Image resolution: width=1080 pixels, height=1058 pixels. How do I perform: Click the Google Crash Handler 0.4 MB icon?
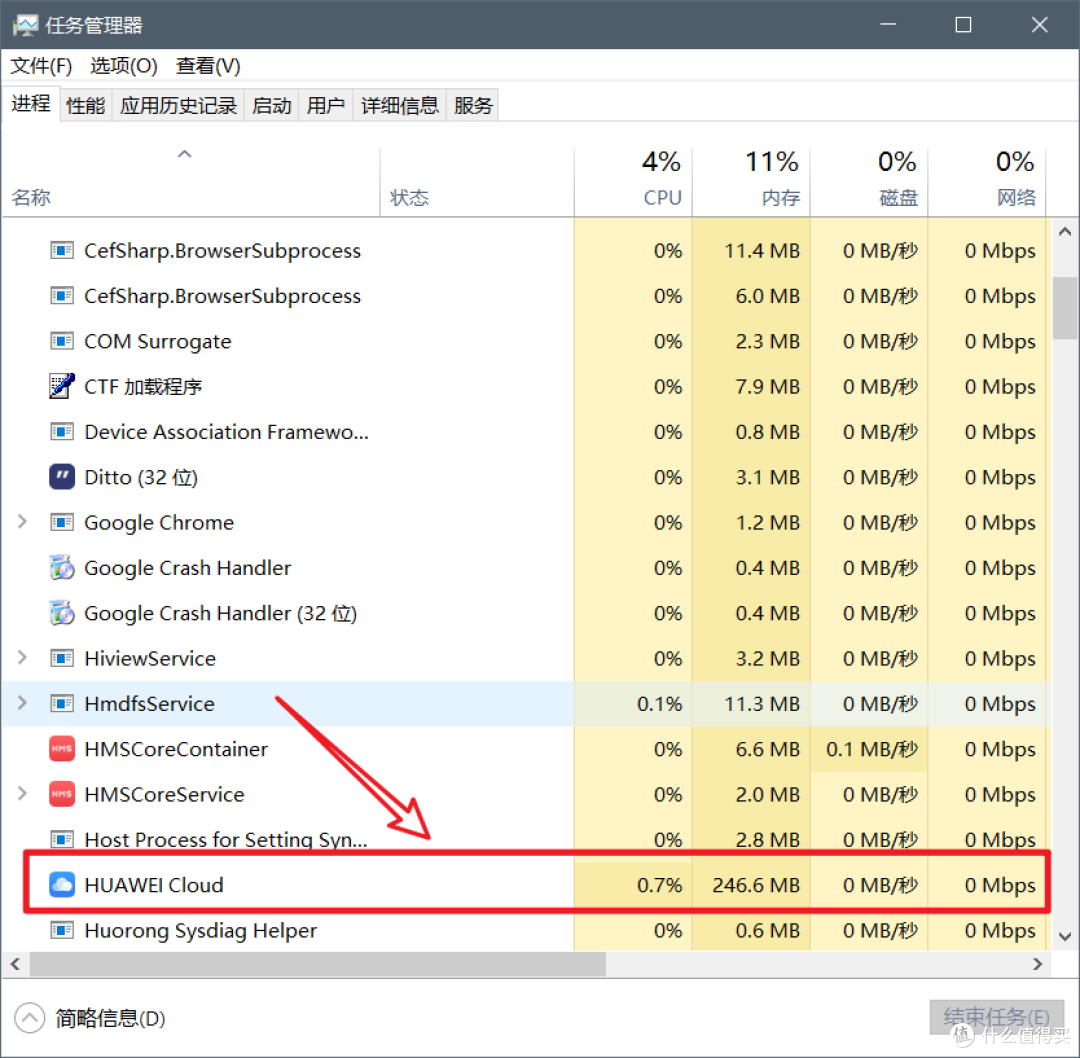point(62,568)
